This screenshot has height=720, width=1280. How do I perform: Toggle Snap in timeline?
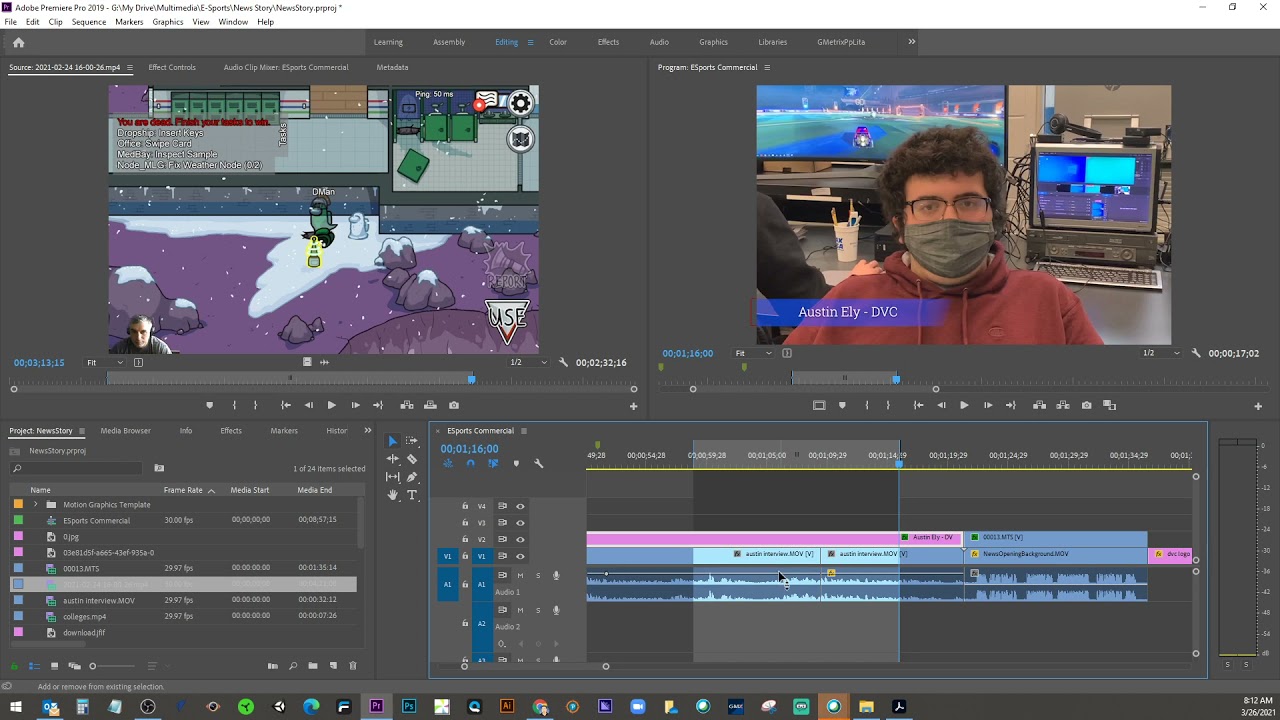(x=470, y=463)
